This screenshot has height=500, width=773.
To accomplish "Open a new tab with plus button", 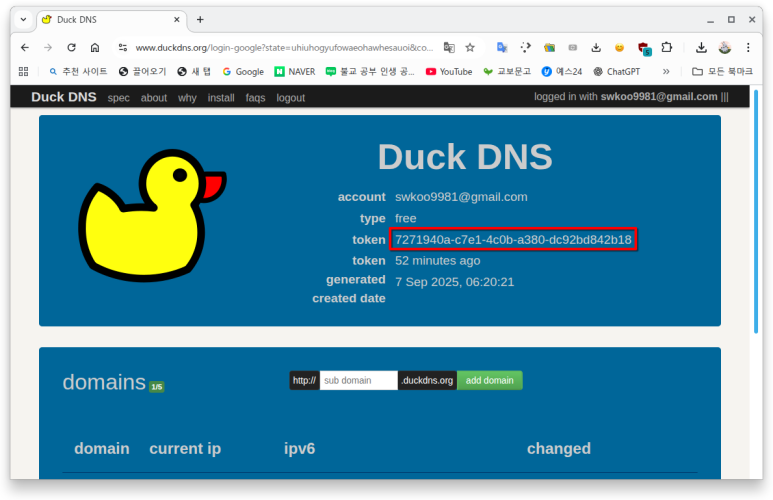I will pyautogui.click(x=200, y=20).
